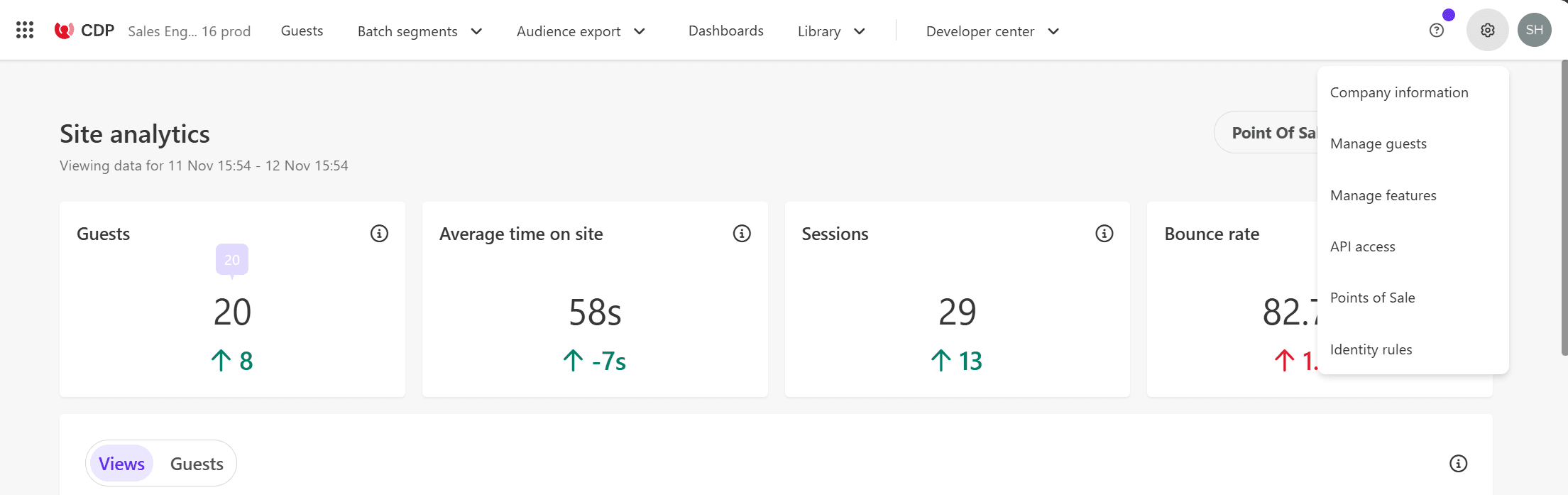The height and width of the screenshot is (495, 1568).
Task: Open the SH user avatar
Action: 1535,31
